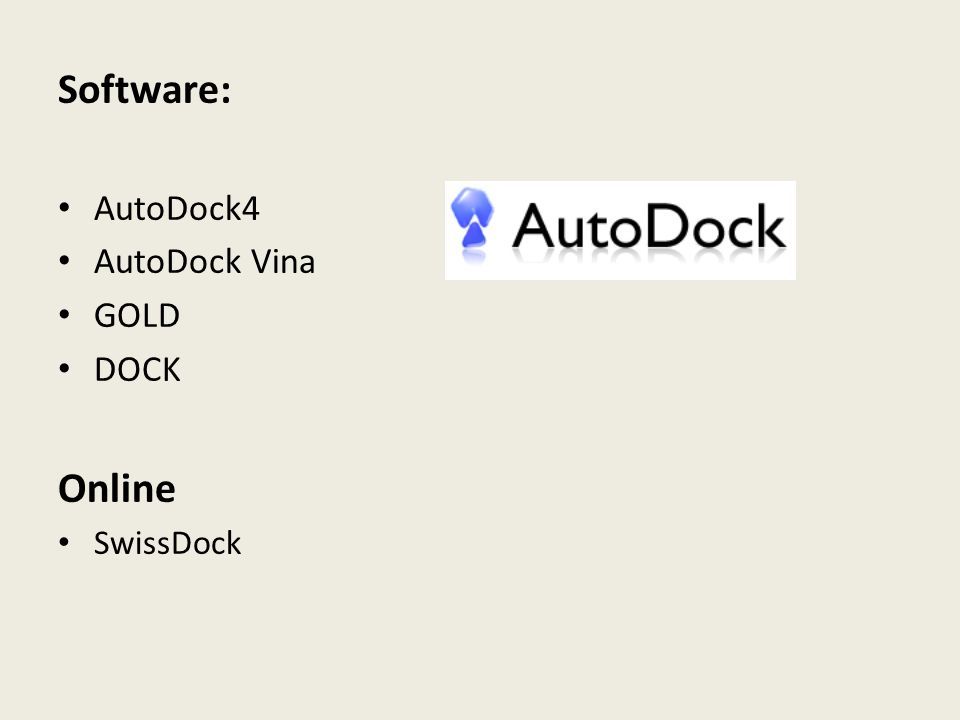
Task: Click the bullet point before GOLD
Action: [x=65, y=315]
